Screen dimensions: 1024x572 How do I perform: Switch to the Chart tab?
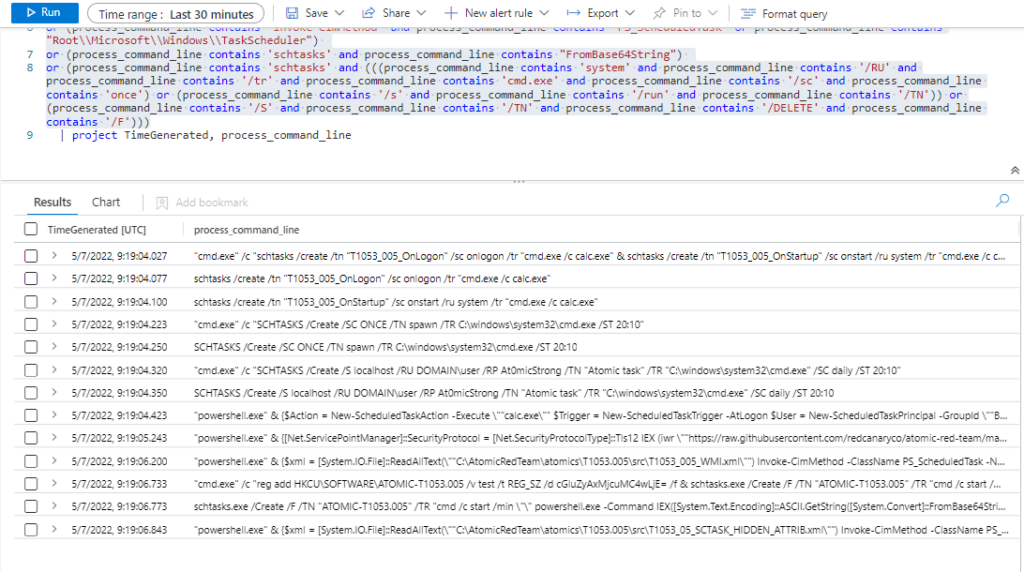click(106, 202)
